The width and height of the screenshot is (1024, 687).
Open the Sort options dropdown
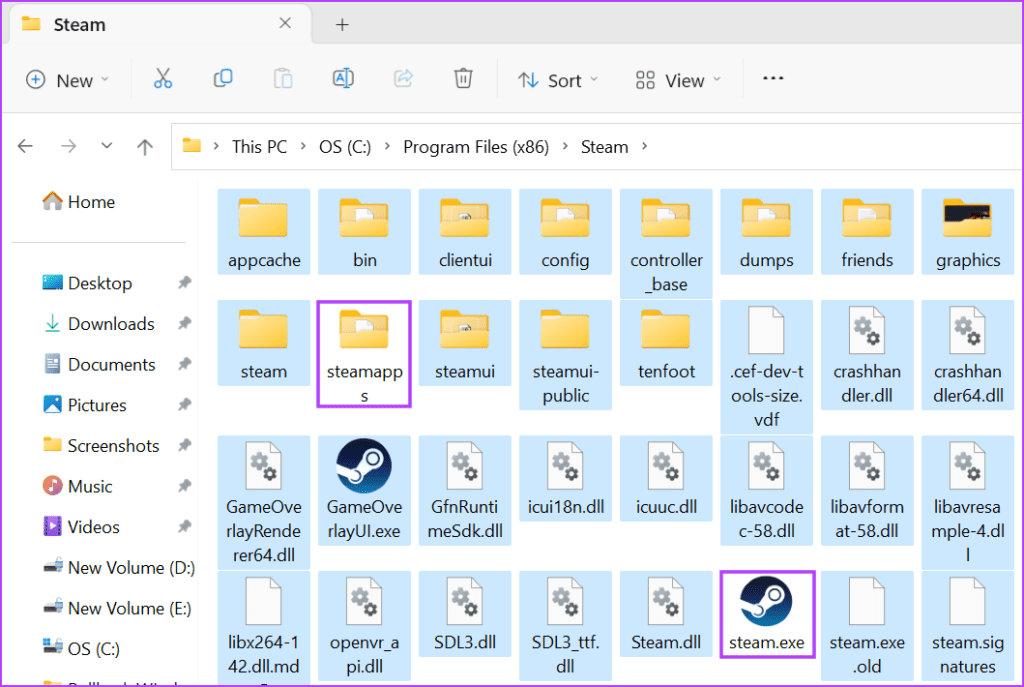pyautogui.click(x=558, y=80)
